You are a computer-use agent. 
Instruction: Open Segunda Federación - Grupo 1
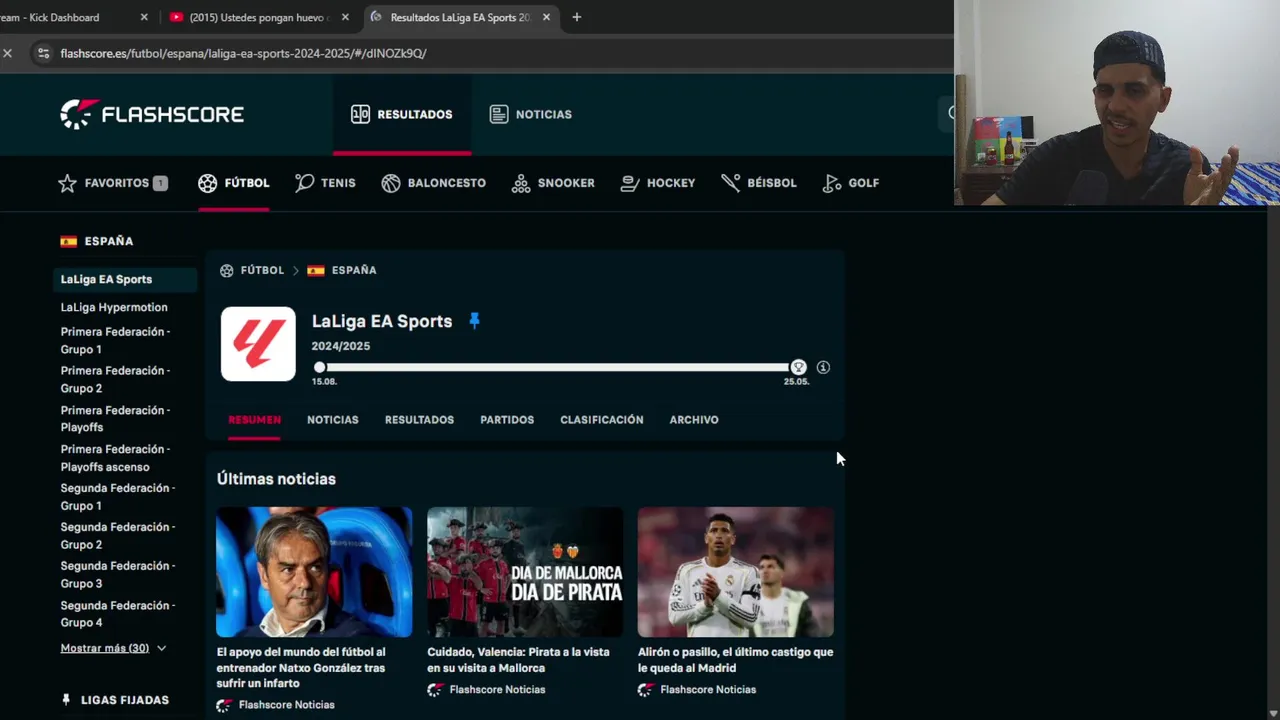pyautogui.click(x=117, y=497)
